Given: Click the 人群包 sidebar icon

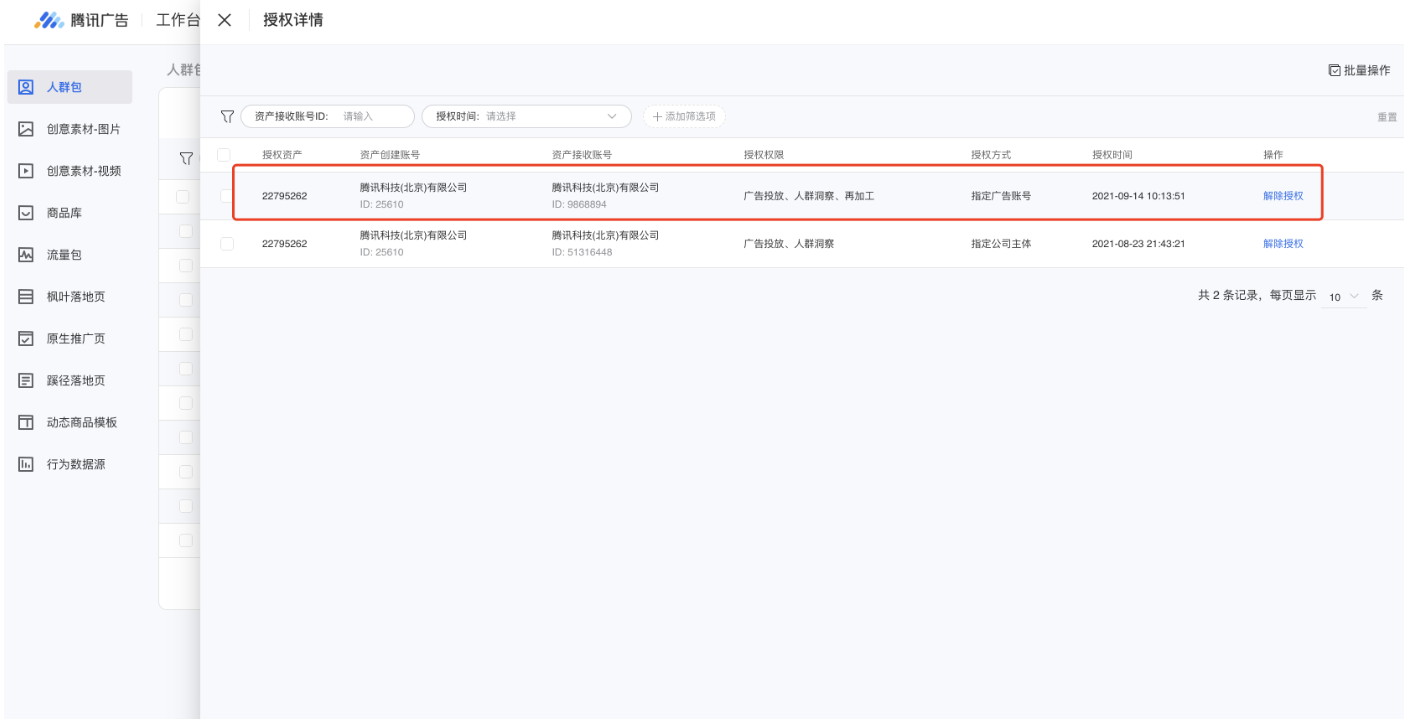Looking at the screenshot, I should [x=27, y=87].
